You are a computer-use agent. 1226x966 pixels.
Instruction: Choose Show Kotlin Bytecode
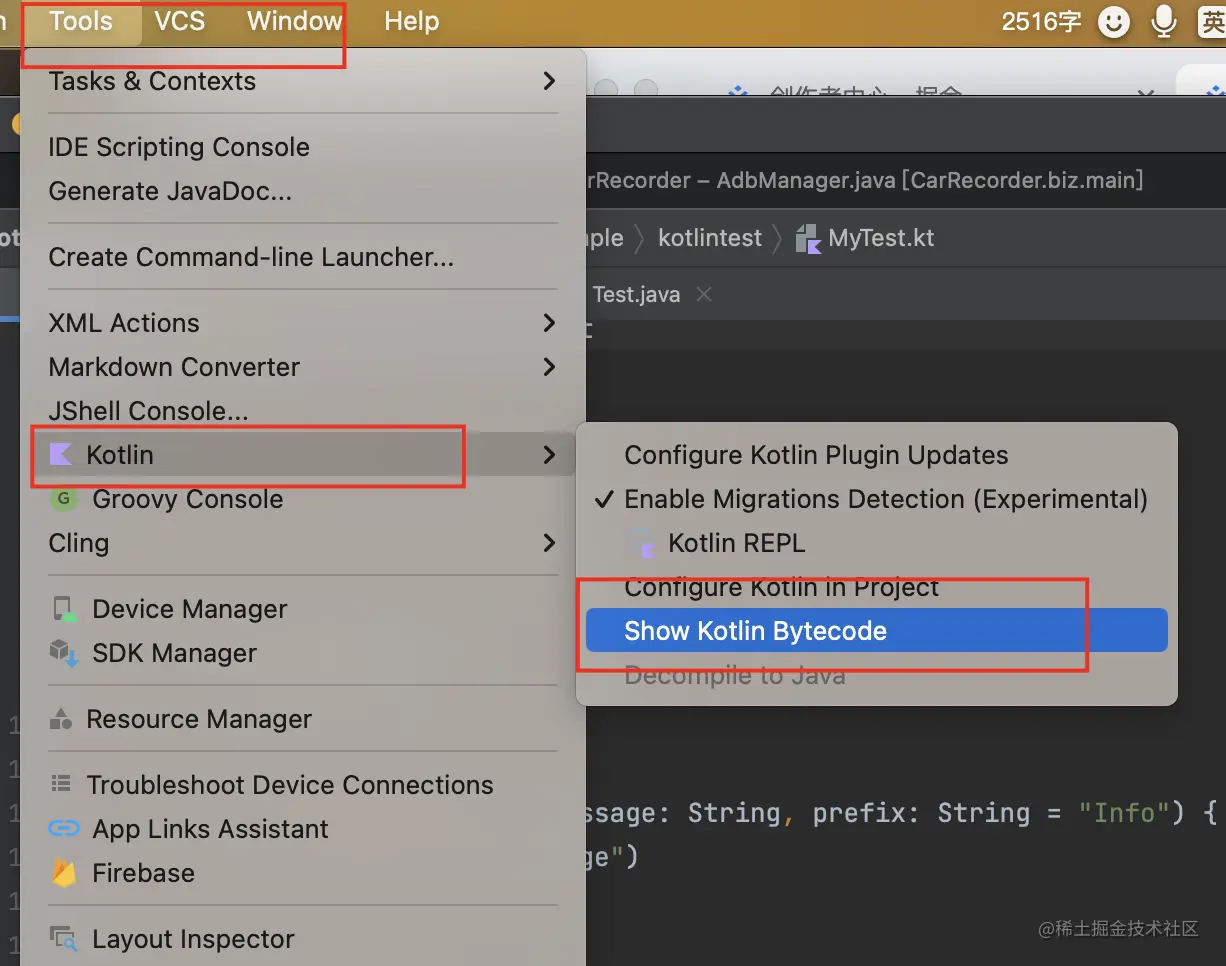877,630
